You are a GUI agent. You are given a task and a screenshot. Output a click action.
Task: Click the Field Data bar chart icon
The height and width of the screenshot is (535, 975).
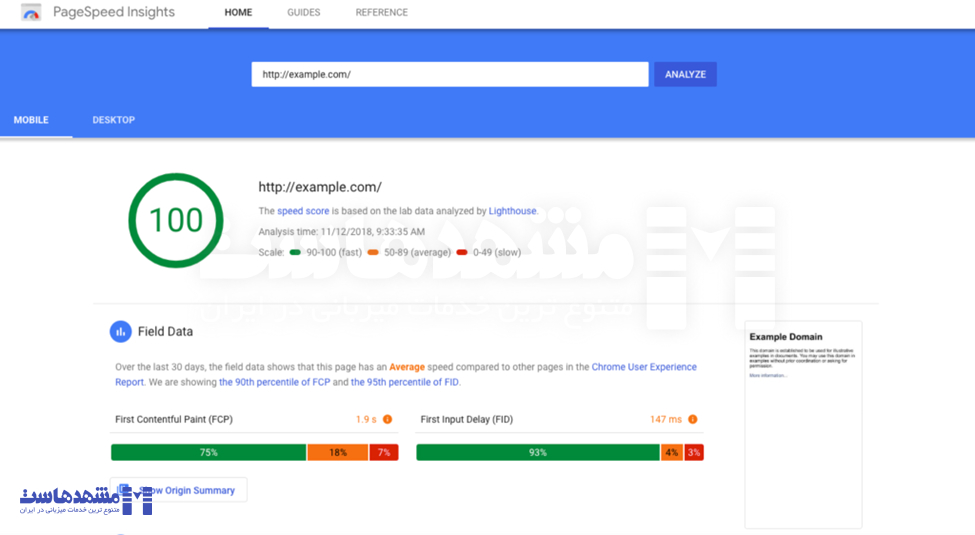[120, 331]
